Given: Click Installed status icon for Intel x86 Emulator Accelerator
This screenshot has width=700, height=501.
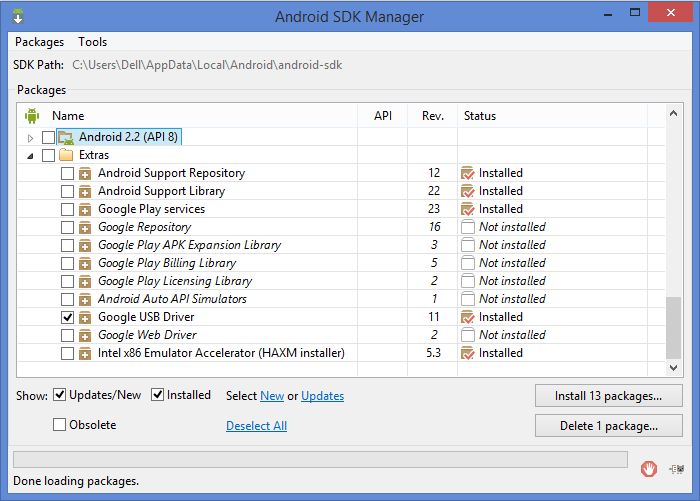Looking at the screenshot, I should point(468,353).
